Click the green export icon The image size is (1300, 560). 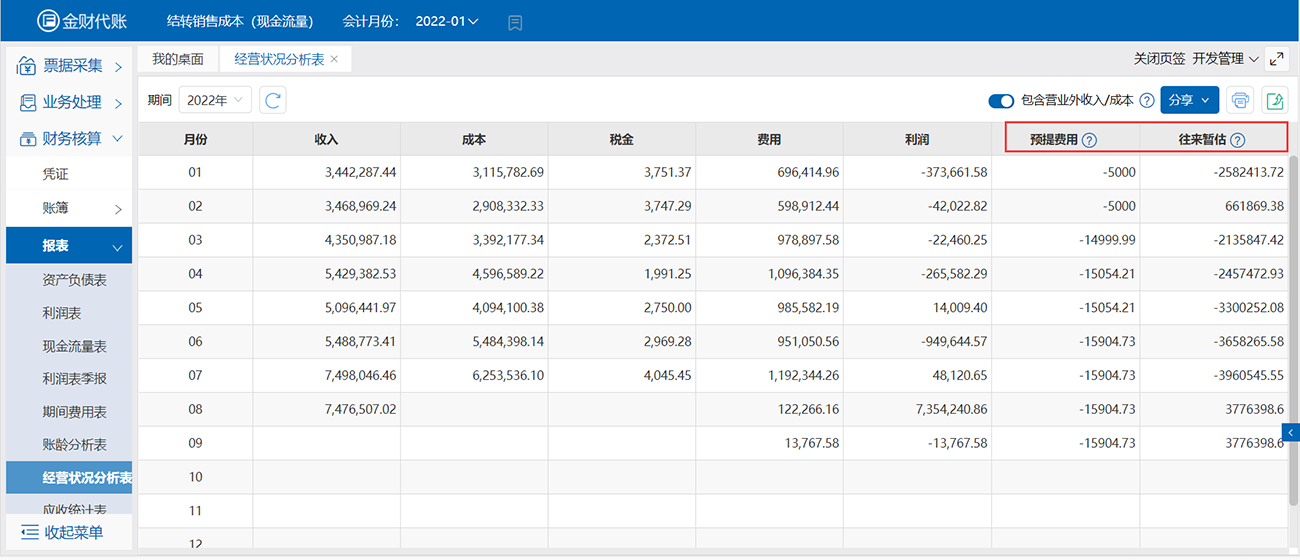1275,100
